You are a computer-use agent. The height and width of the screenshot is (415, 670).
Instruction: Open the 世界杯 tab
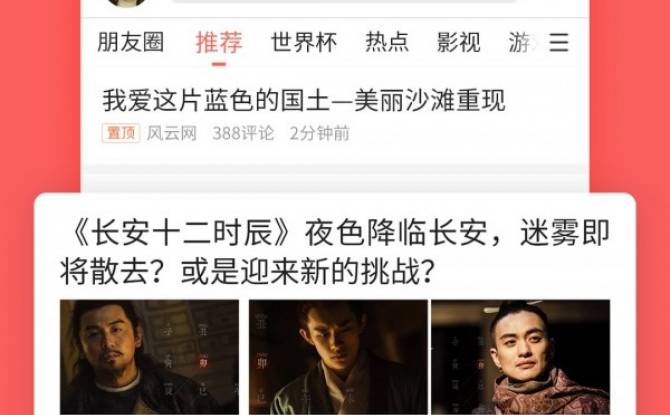coord(304,42)
